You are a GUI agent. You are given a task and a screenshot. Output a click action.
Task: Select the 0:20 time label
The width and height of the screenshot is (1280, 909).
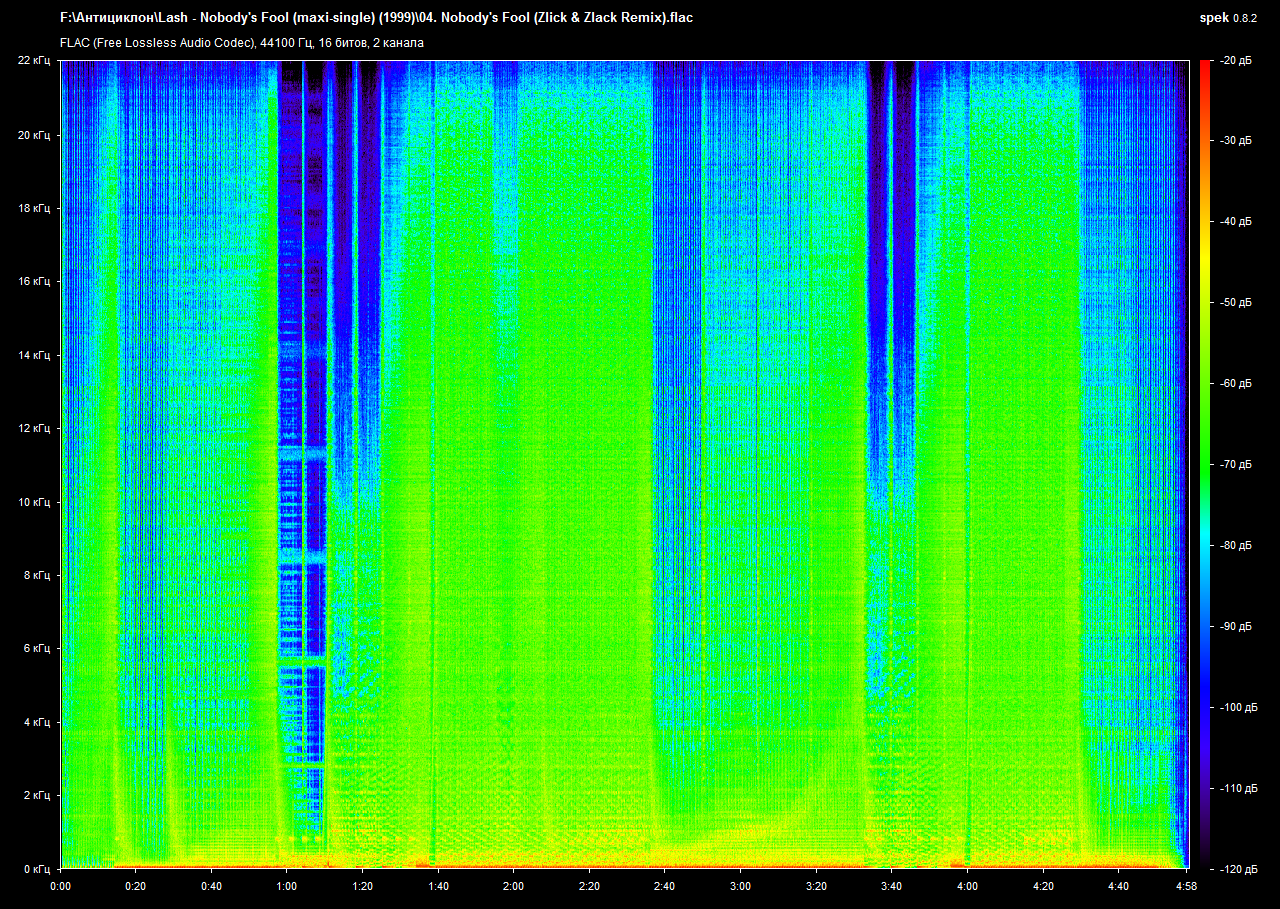(x=136, y=886)
